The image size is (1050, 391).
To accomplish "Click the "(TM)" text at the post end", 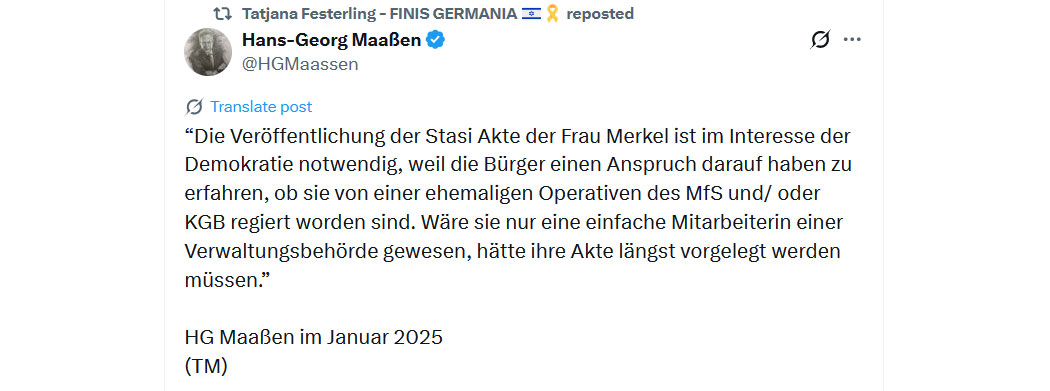I will coord(206,366).
